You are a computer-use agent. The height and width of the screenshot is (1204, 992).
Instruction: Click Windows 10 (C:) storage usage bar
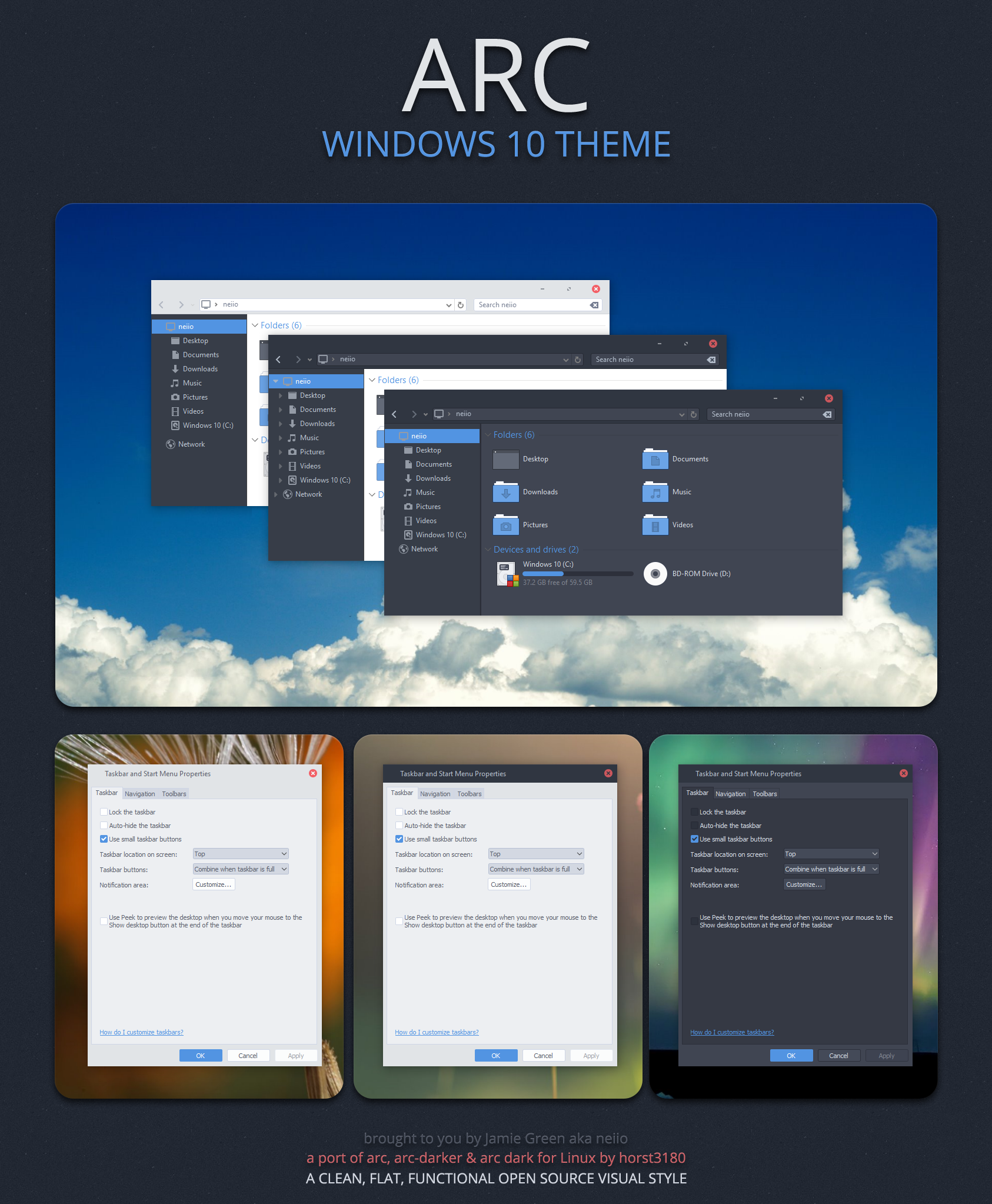[578, 574]
